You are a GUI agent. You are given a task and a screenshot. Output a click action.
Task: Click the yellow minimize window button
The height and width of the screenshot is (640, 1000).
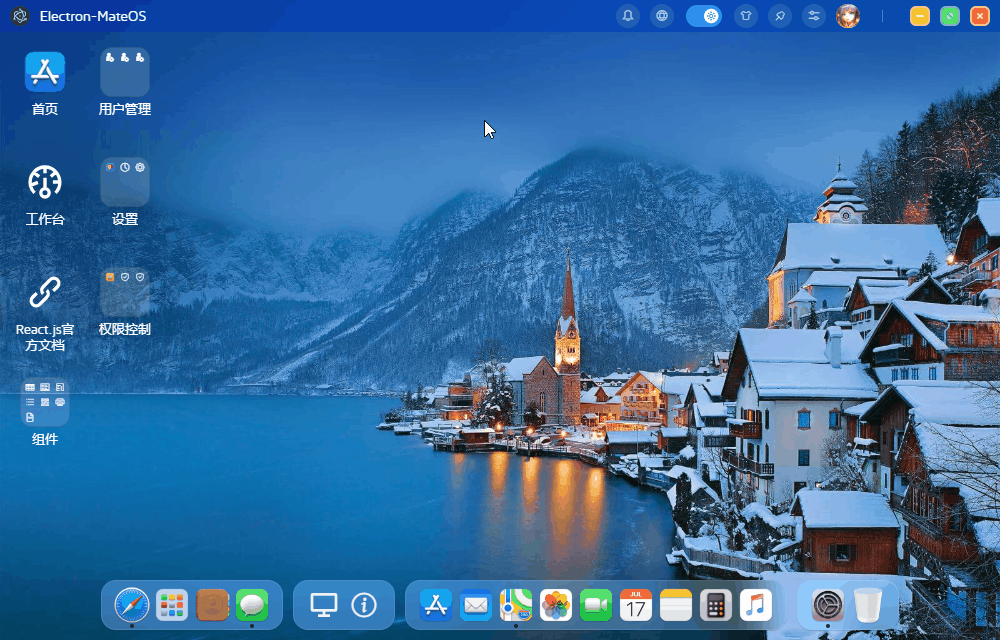tap(920, 16)
